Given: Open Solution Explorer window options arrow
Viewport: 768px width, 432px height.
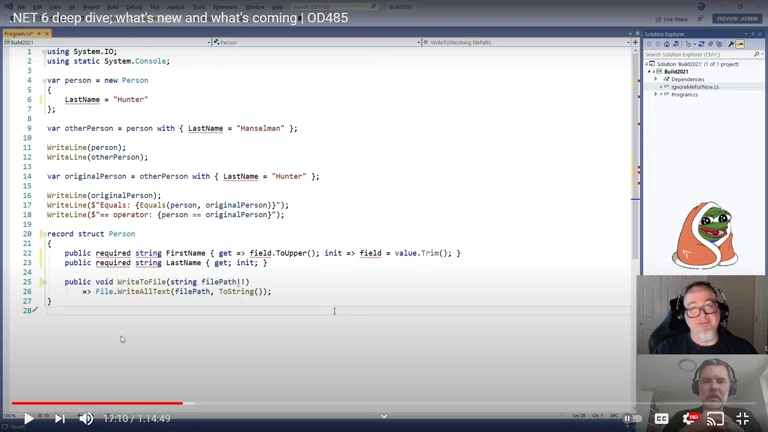Looking at the screenshot, I should (x=746, y=34).
